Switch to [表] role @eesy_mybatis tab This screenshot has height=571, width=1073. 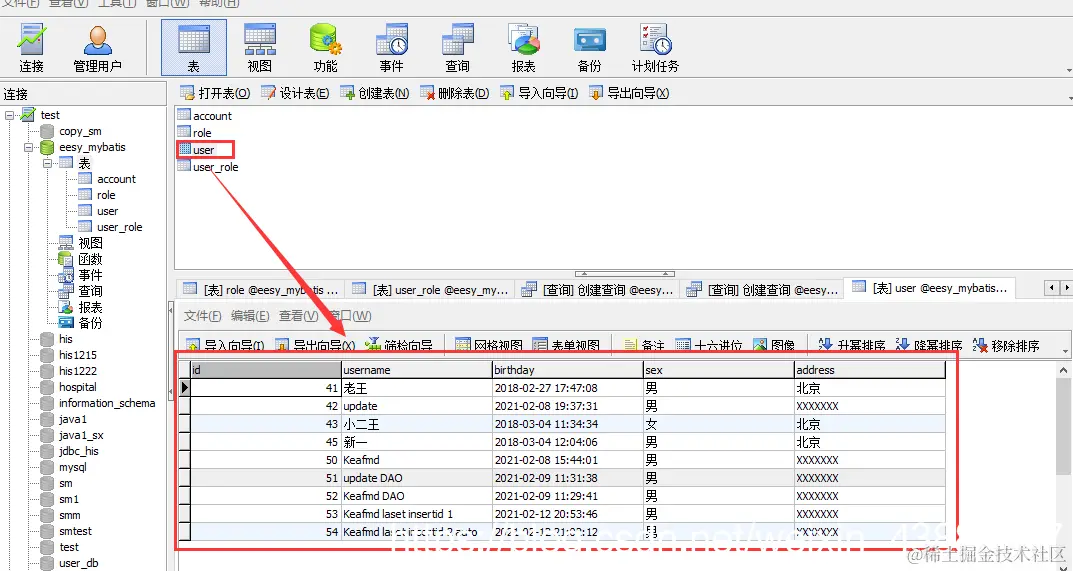pyautogui.click(x=261, y=290)
